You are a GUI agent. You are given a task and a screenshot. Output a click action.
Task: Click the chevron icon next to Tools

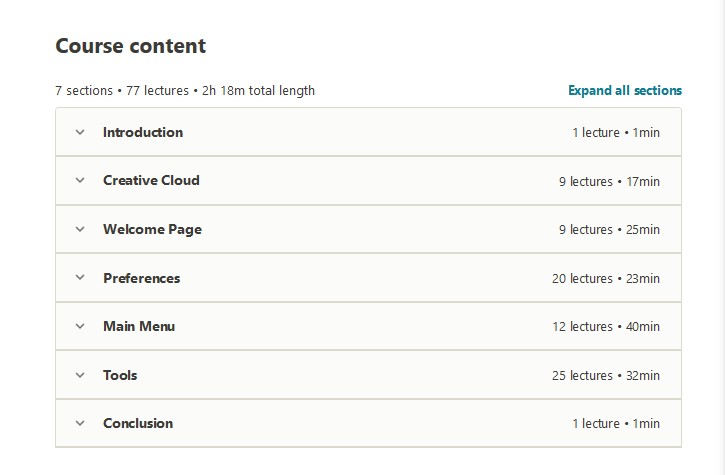[80, 375]
